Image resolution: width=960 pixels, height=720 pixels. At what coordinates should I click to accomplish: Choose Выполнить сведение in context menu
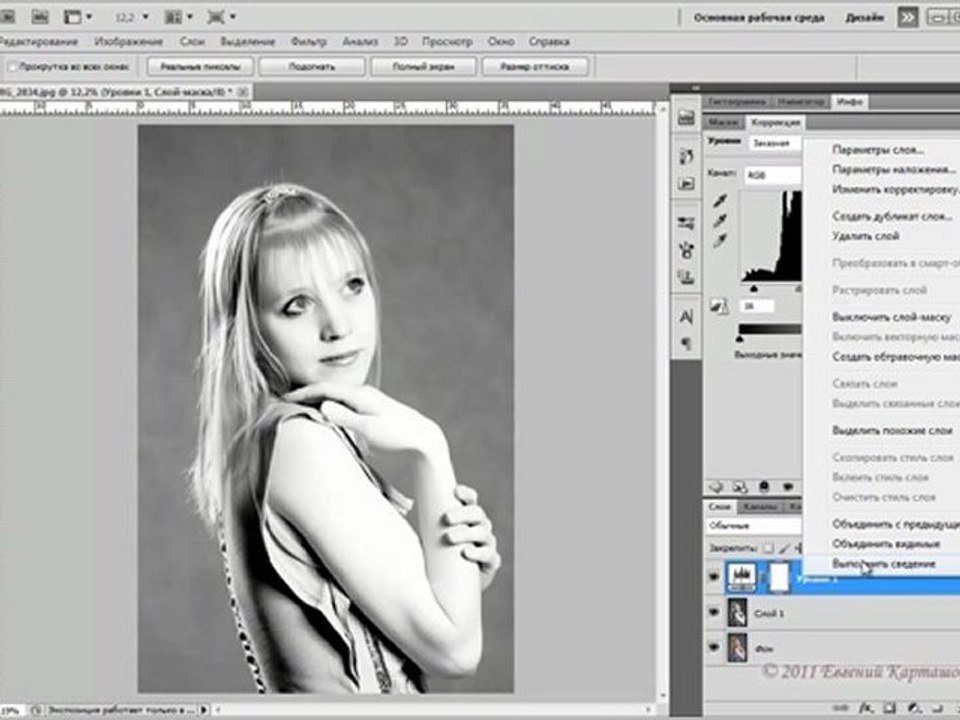883,564
